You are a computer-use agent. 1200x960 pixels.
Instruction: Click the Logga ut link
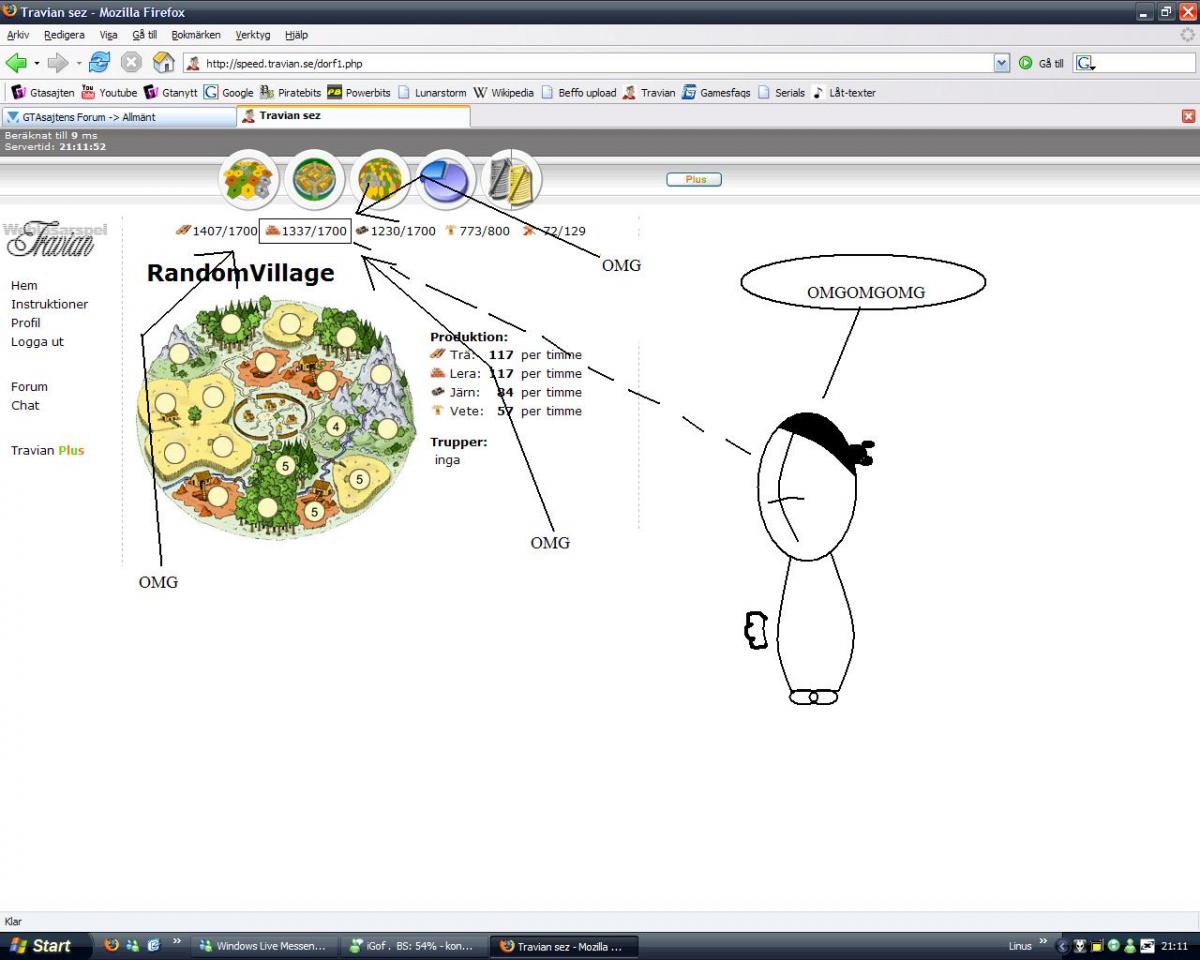[x=37, y=342]
